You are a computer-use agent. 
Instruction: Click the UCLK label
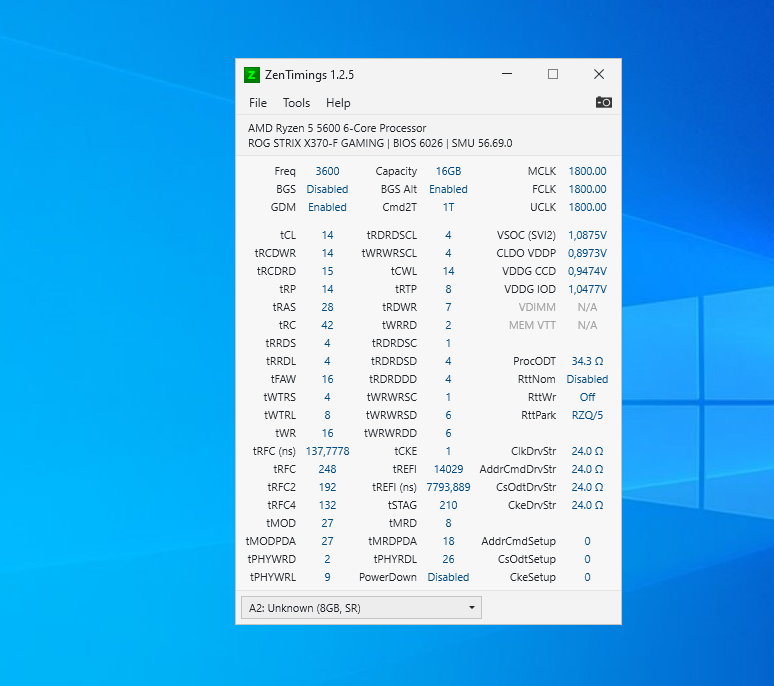pyautogui.click(x=543, y=207)
